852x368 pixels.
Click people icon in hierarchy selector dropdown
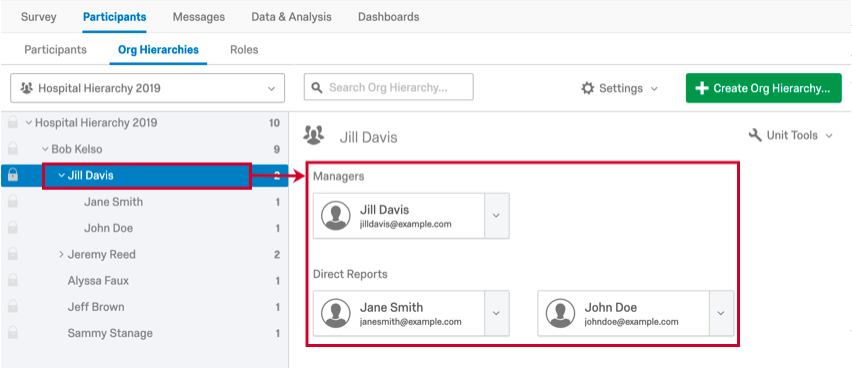click(26, 88)
